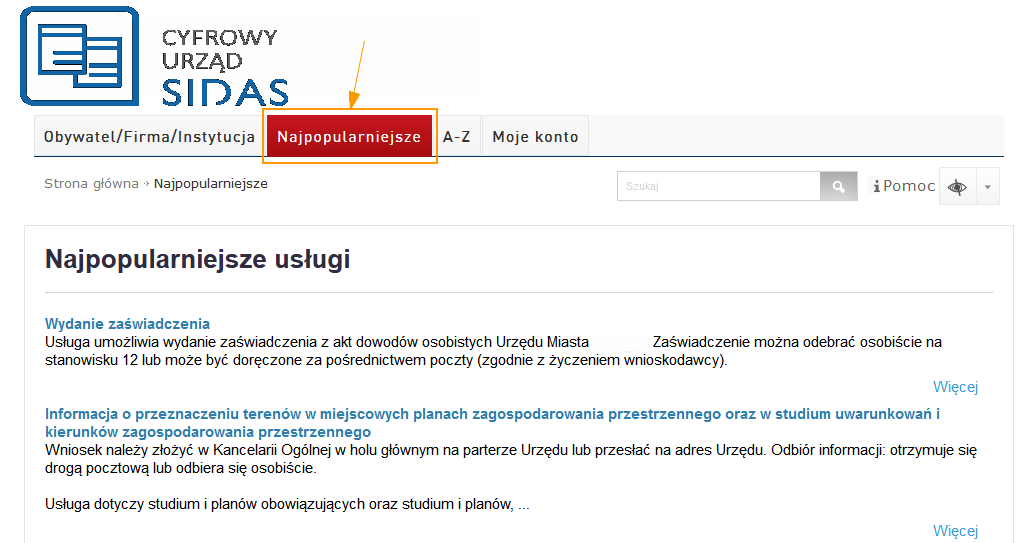Expand the dropdown arrow next to eye icon
Image resolution: width=1033 pixels, height=543 pixels.
coord(988,187)
